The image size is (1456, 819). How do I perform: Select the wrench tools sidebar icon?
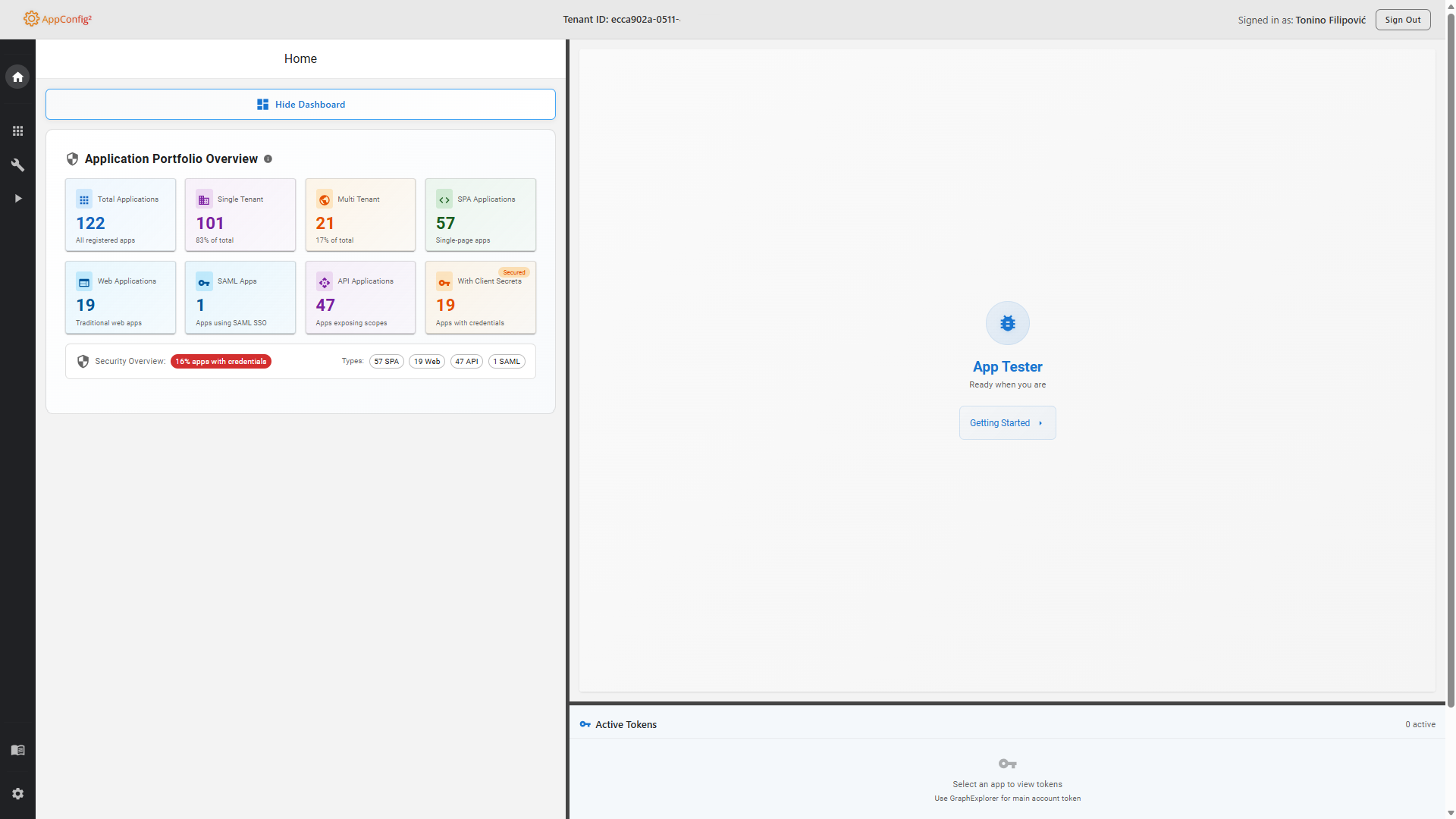tap(17, 165)
